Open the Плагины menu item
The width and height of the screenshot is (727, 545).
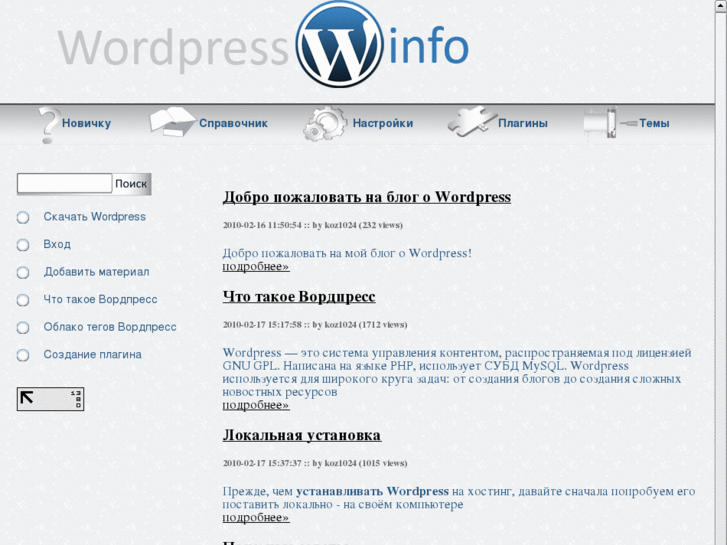pos(523,123)
